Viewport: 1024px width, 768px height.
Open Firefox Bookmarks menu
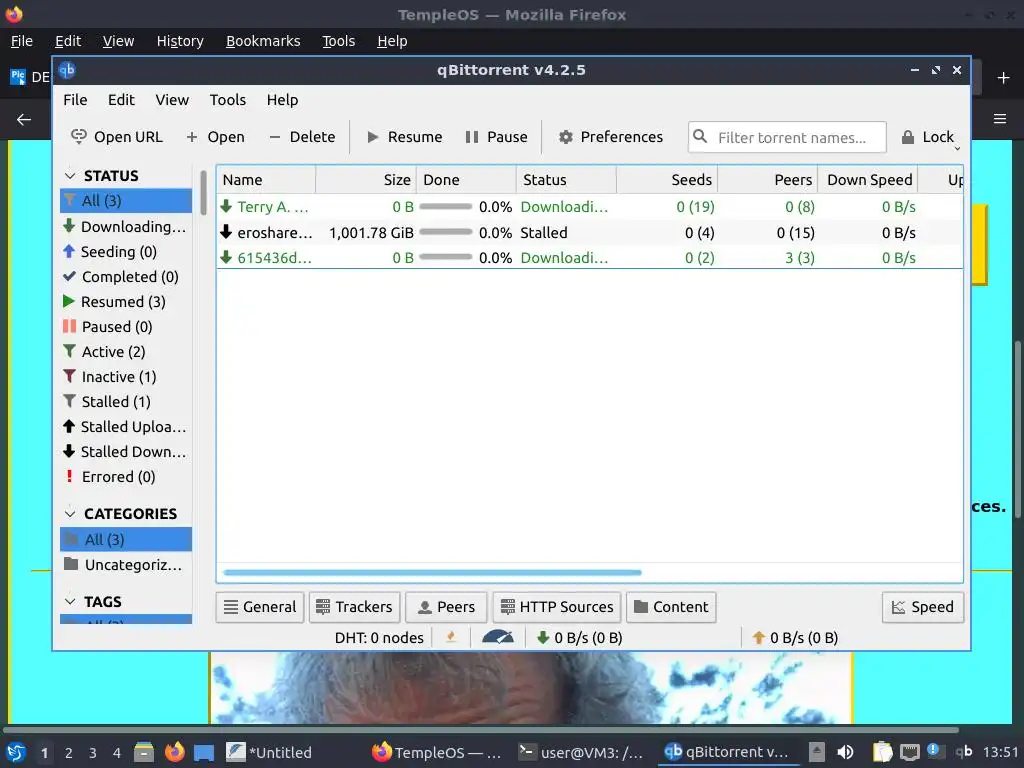coord(263,41)
